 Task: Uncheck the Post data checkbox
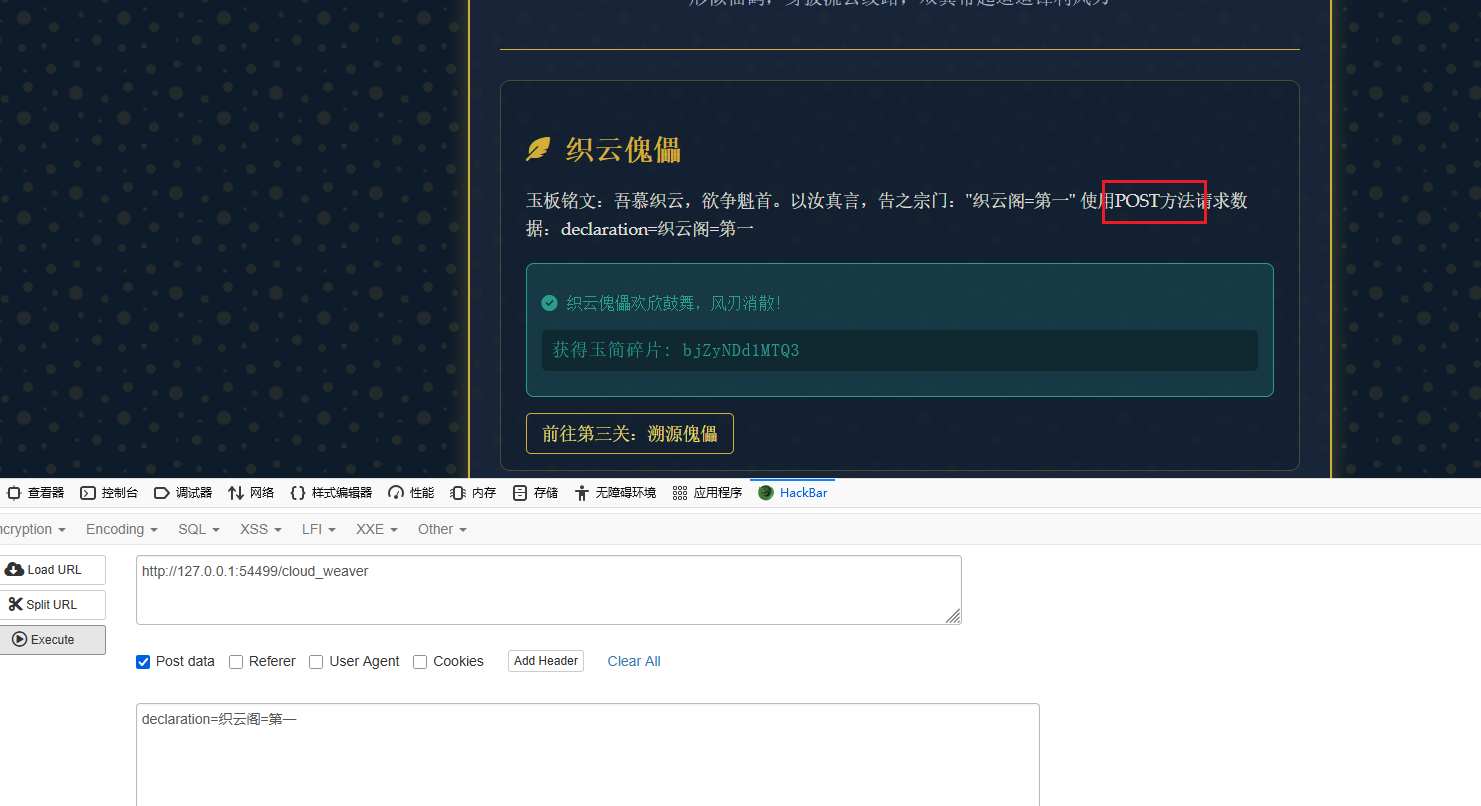tap(143, 662)
